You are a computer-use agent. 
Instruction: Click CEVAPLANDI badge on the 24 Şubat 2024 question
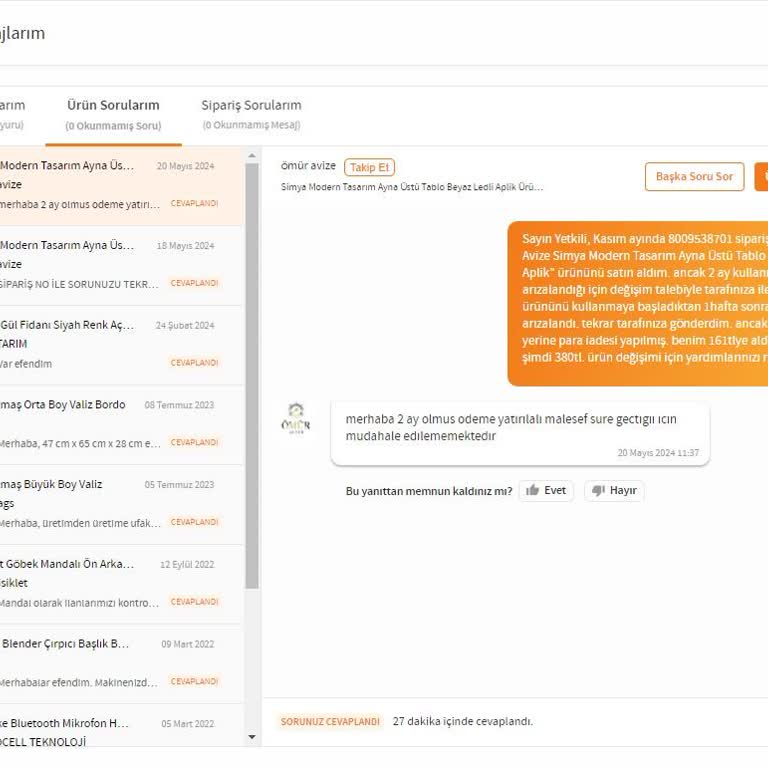(194, 363)
